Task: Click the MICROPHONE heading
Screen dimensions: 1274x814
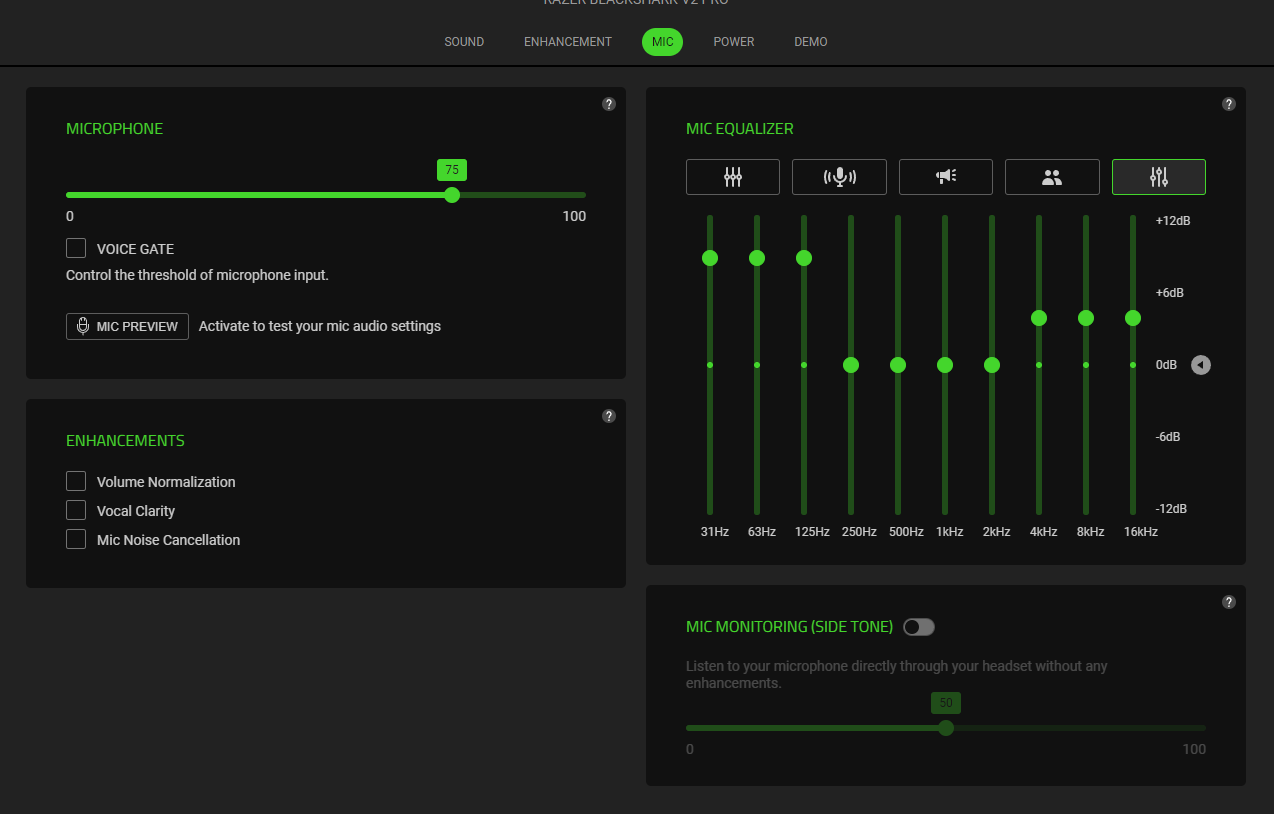Action: tap(114, 129)
